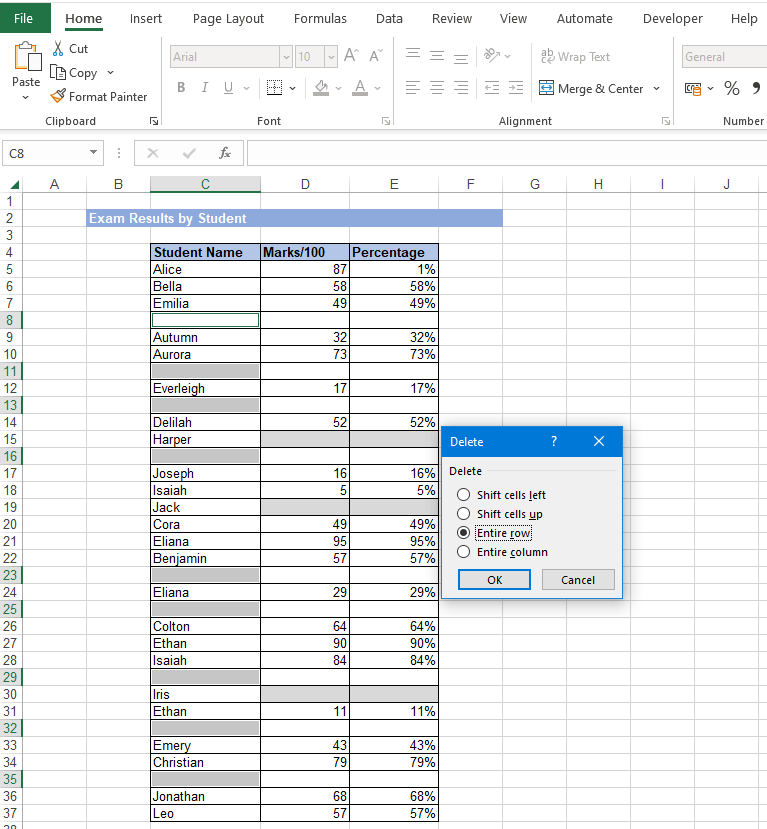
Task: Click the Cut scissors icon
Action: click(58, 48)
